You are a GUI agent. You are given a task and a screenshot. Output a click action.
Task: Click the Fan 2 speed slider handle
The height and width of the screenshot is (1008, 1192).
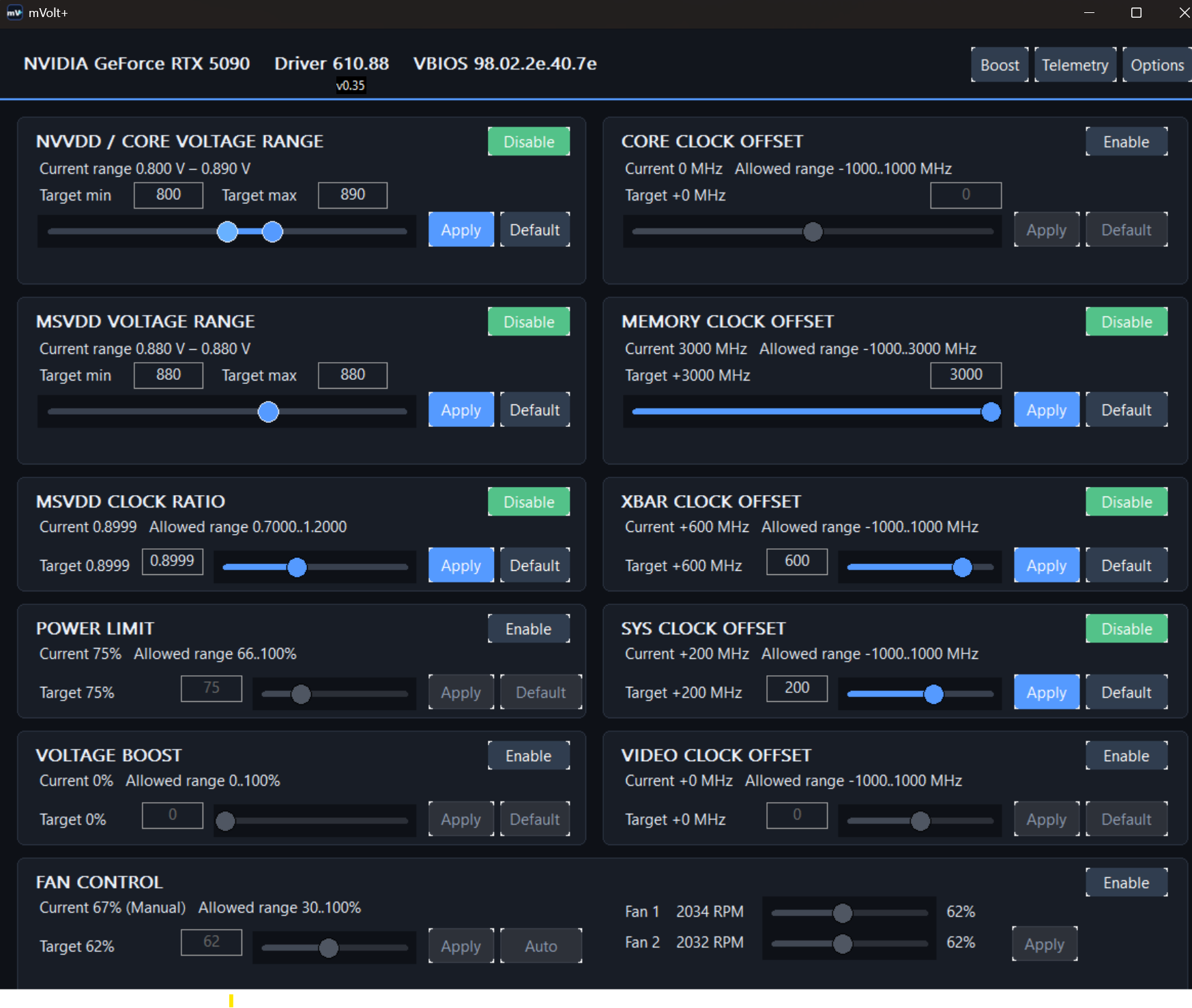pos(843,944)
